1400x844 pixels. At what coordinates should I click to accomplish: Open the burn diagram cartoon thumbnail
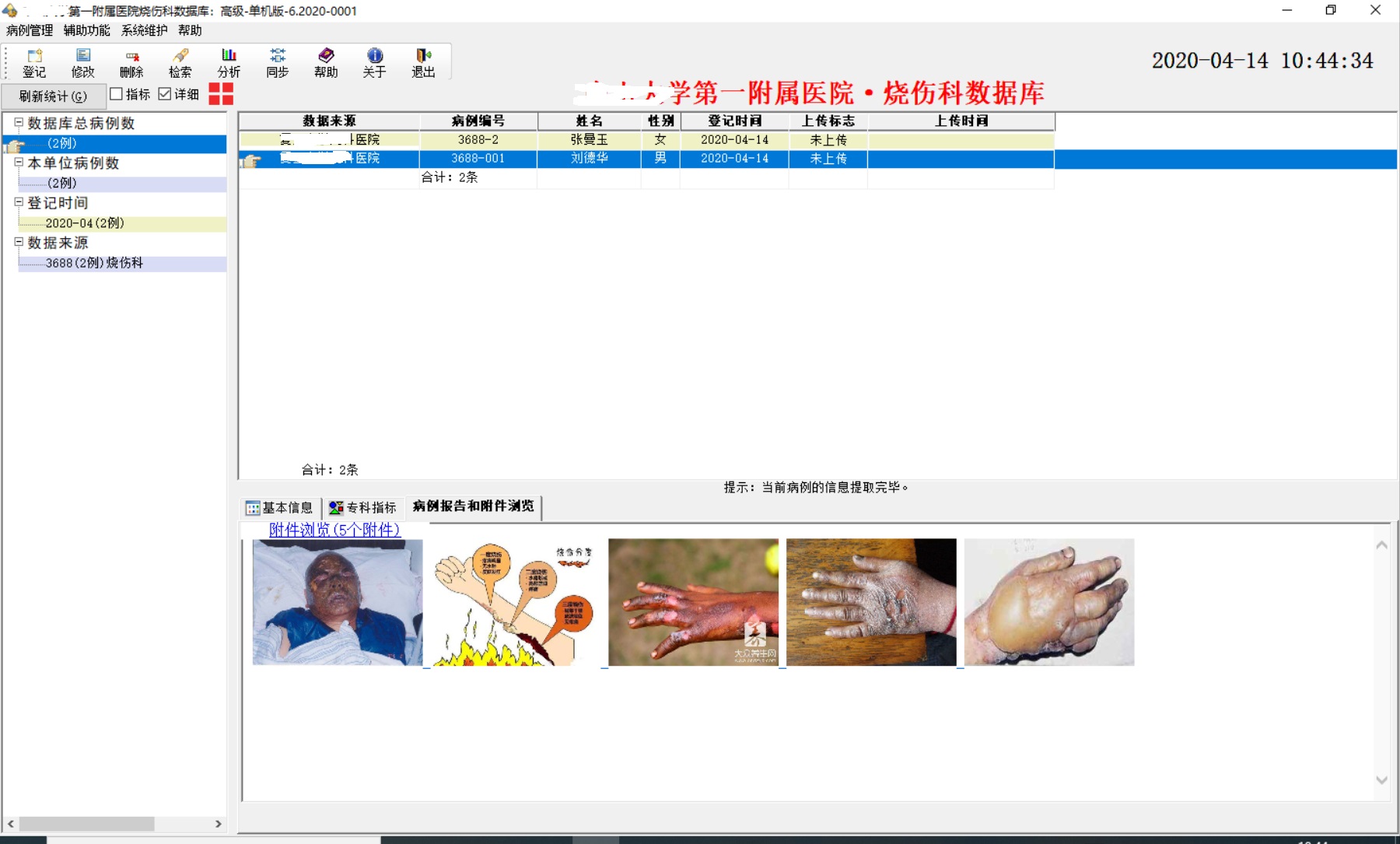[515, 603]
